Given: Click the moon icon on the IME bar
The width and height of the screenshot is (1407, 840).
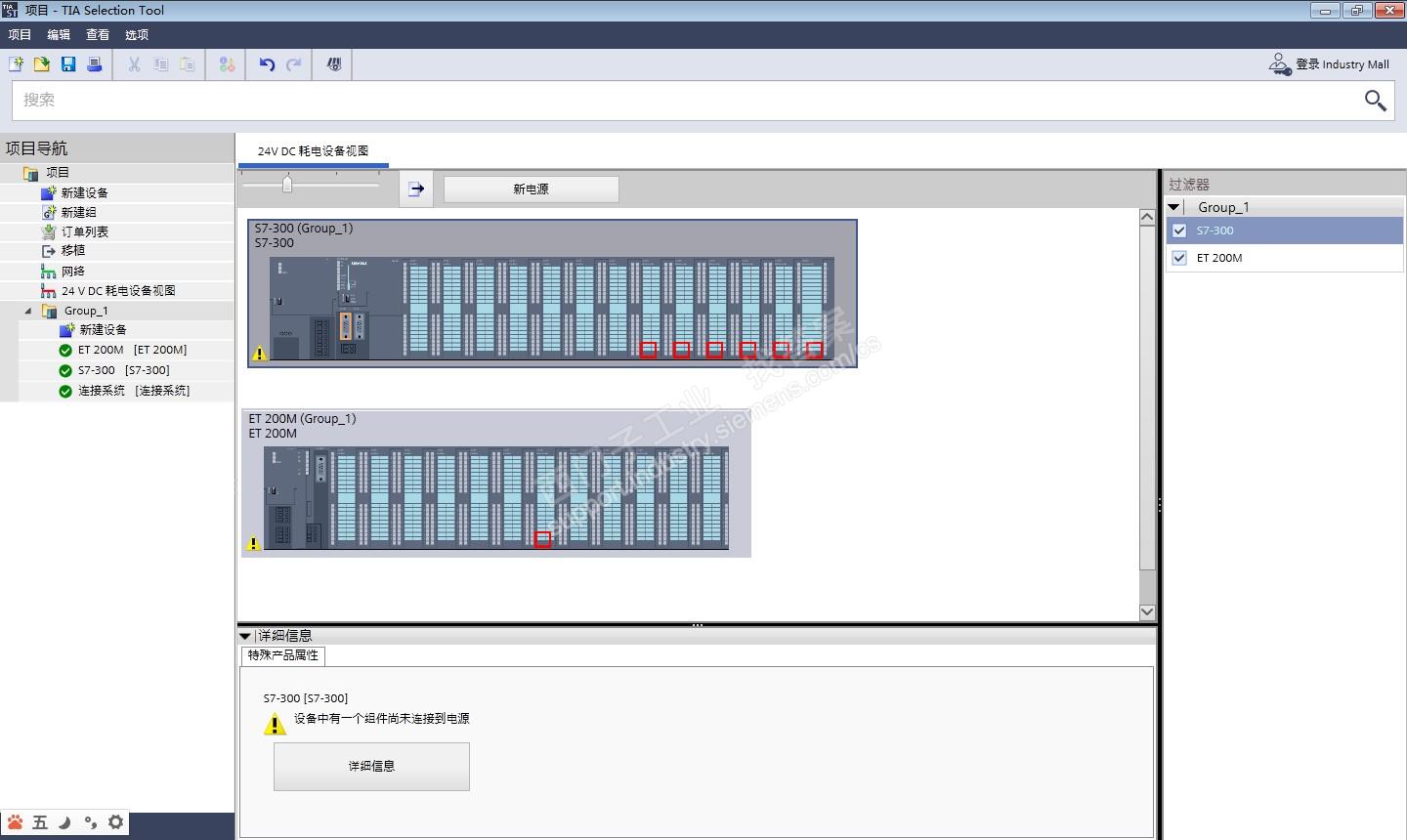Looking at the screenshot, I should tap(64, 822).
